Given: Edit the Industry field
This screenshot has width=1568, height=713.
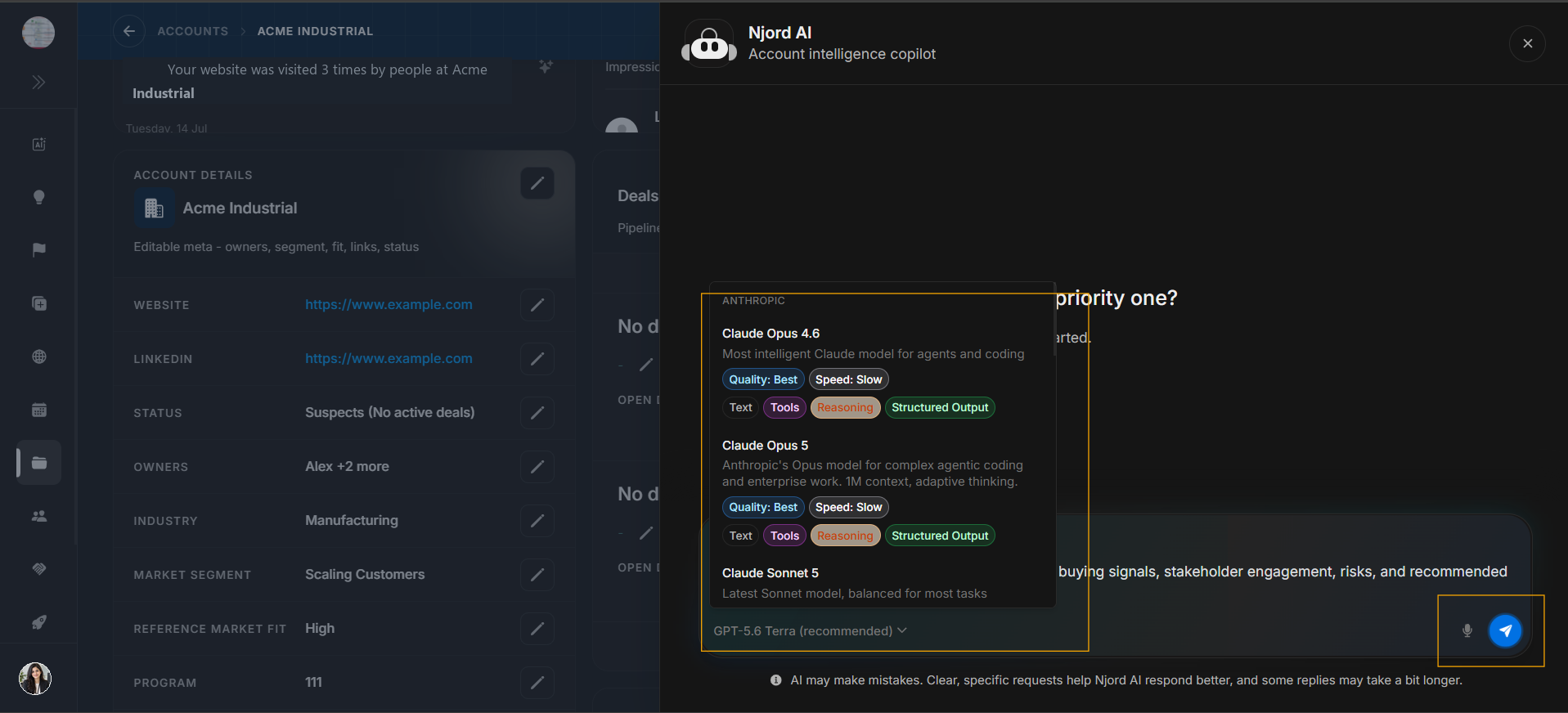Looking at the screenshot, I should point(537,521).
